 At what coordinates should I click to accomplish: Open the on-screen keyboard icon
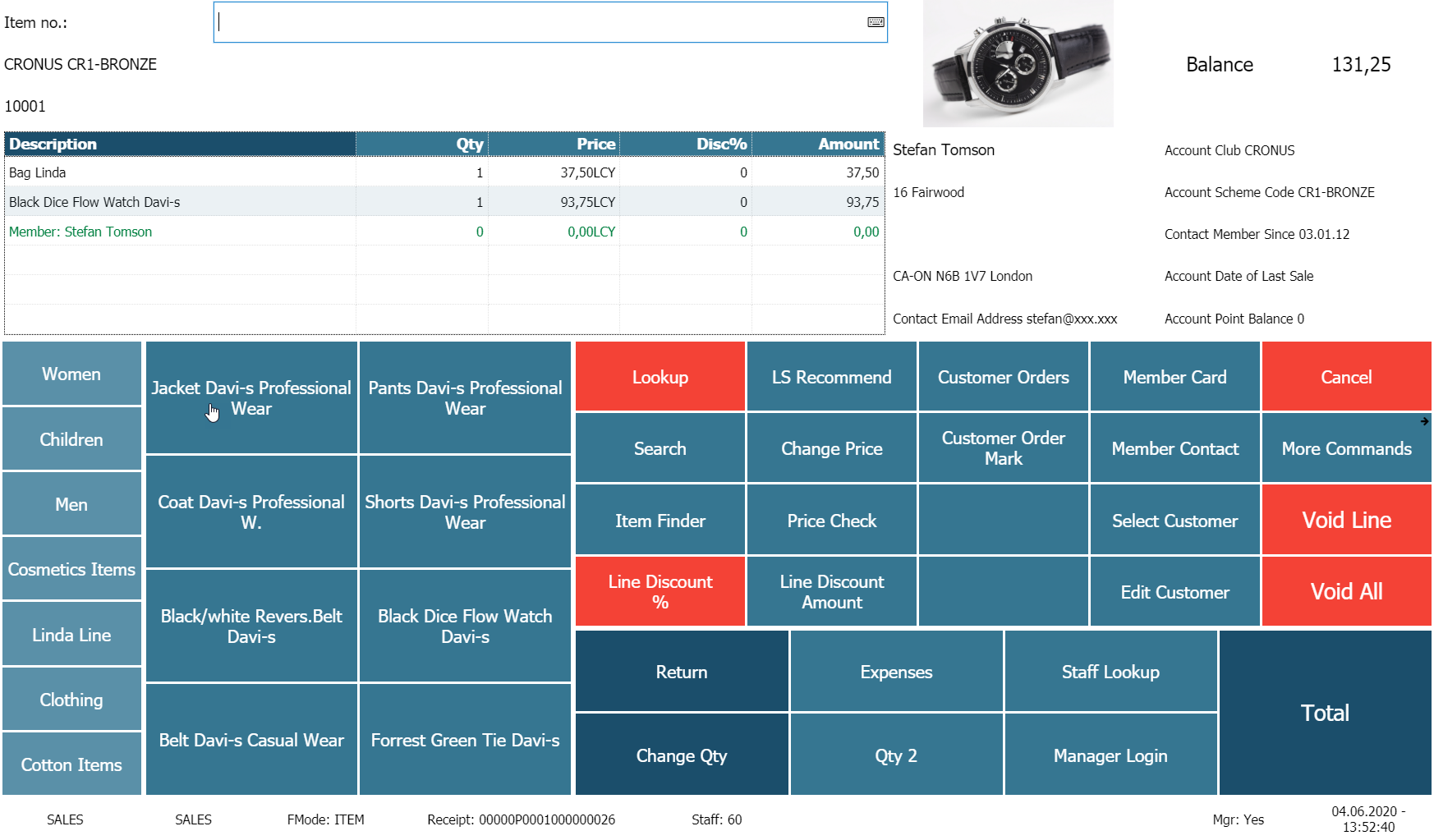[876, 22]
